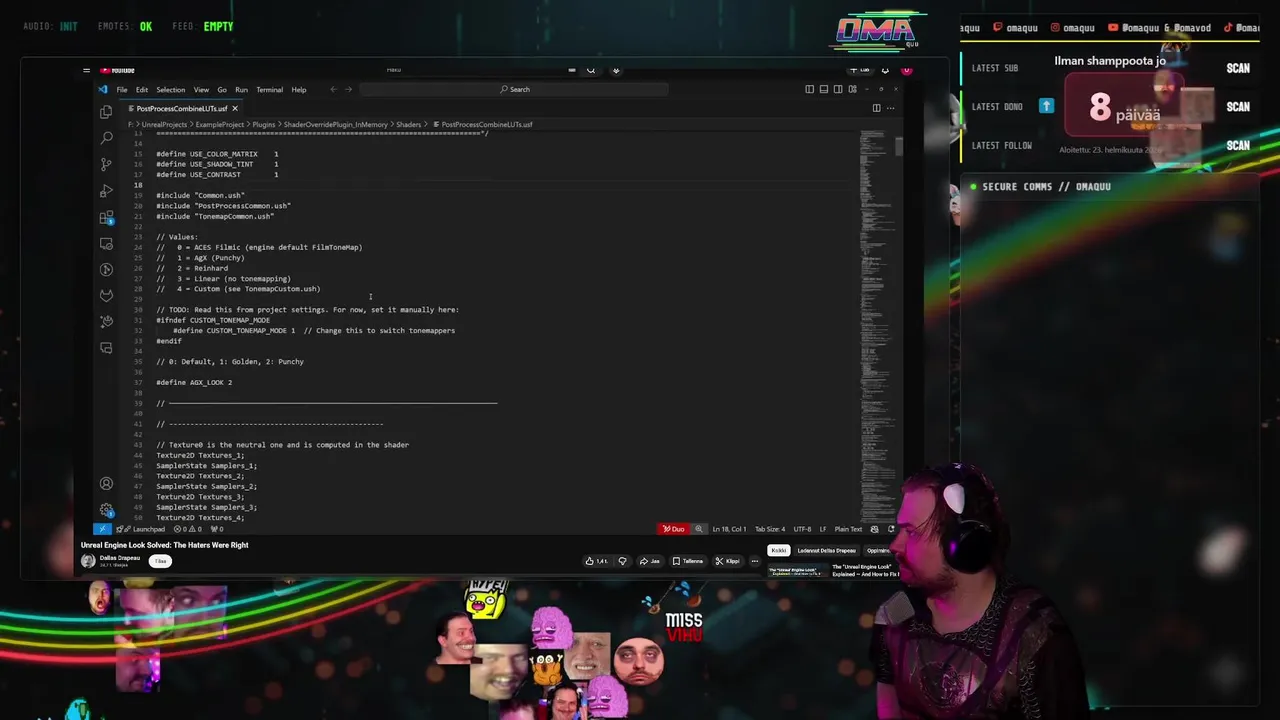The width and height of the screenshot is (1280, 720).
Task: Open the VS Code Explorer view
Action: tap(107, 112)
